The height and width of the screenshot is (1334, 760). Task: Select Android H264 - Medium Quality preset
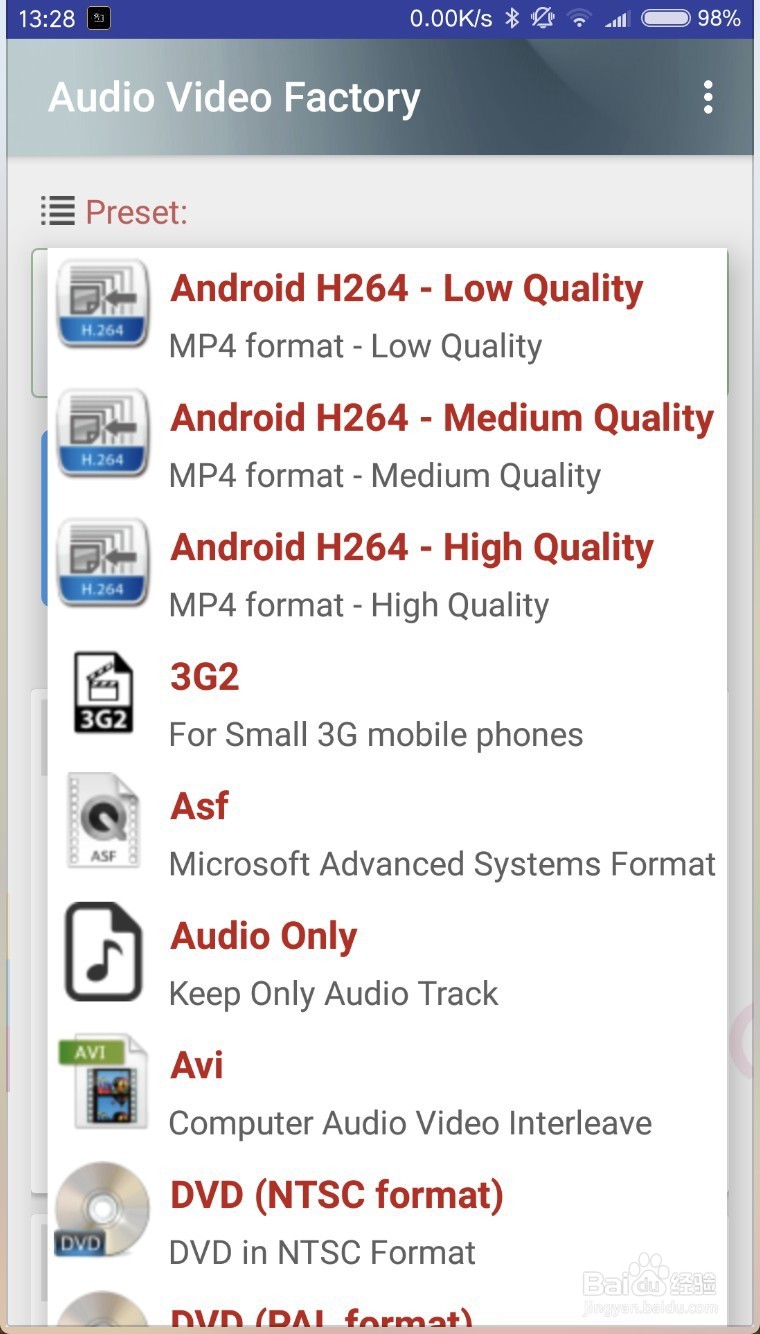pyautogui.click(x=387, y=443)
